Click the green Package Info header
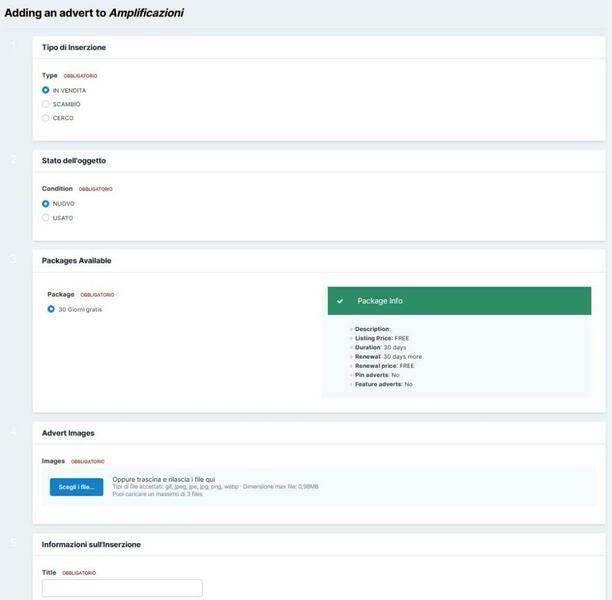This screenshot has height=600, width=612. tap(459, 301)
